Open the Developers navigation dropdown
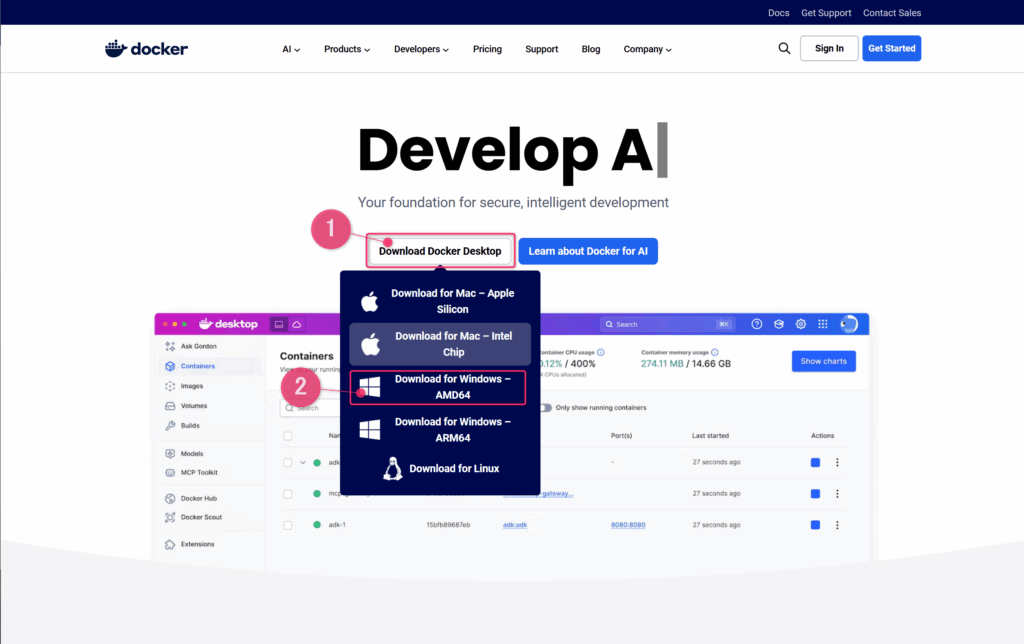The height and width of the screenshot is (644, 1024). 421,49
